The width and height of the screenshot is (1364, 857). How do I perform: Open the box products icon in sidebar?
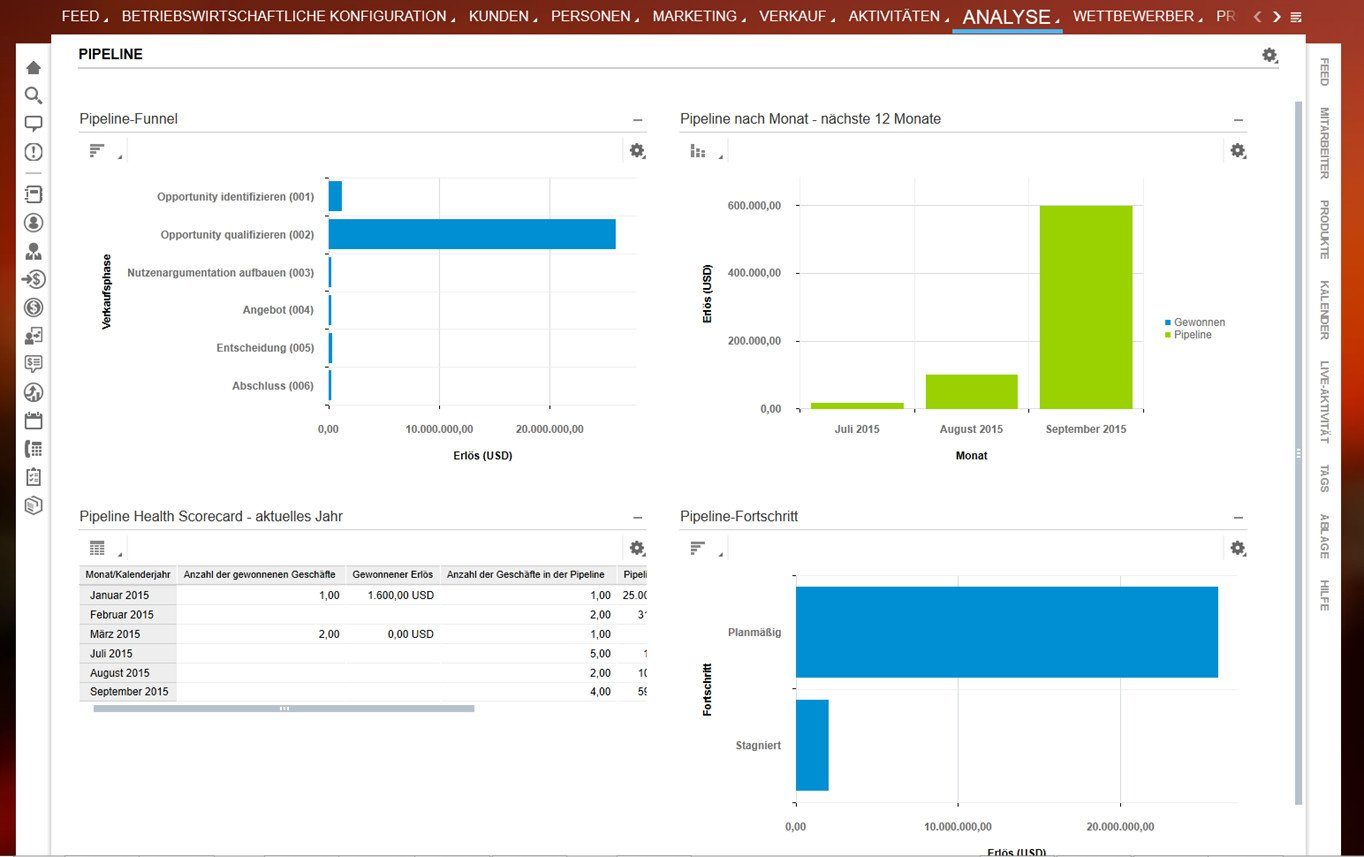coord(33,505)
